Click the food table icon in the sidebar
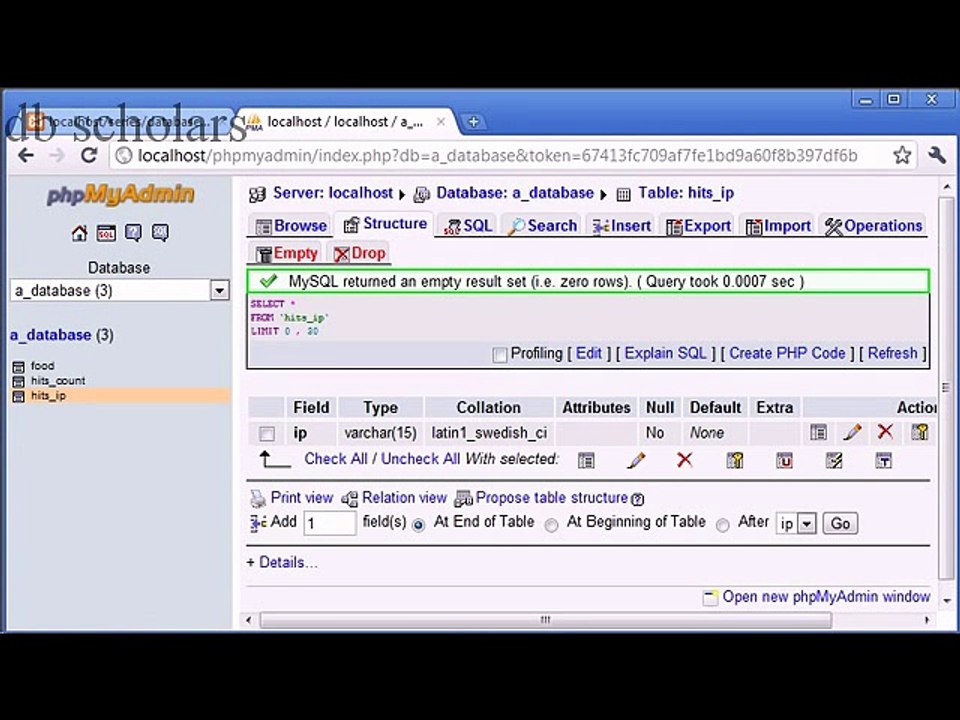The height and width of the screenshot is (720, 960). (x=19, y=367)
